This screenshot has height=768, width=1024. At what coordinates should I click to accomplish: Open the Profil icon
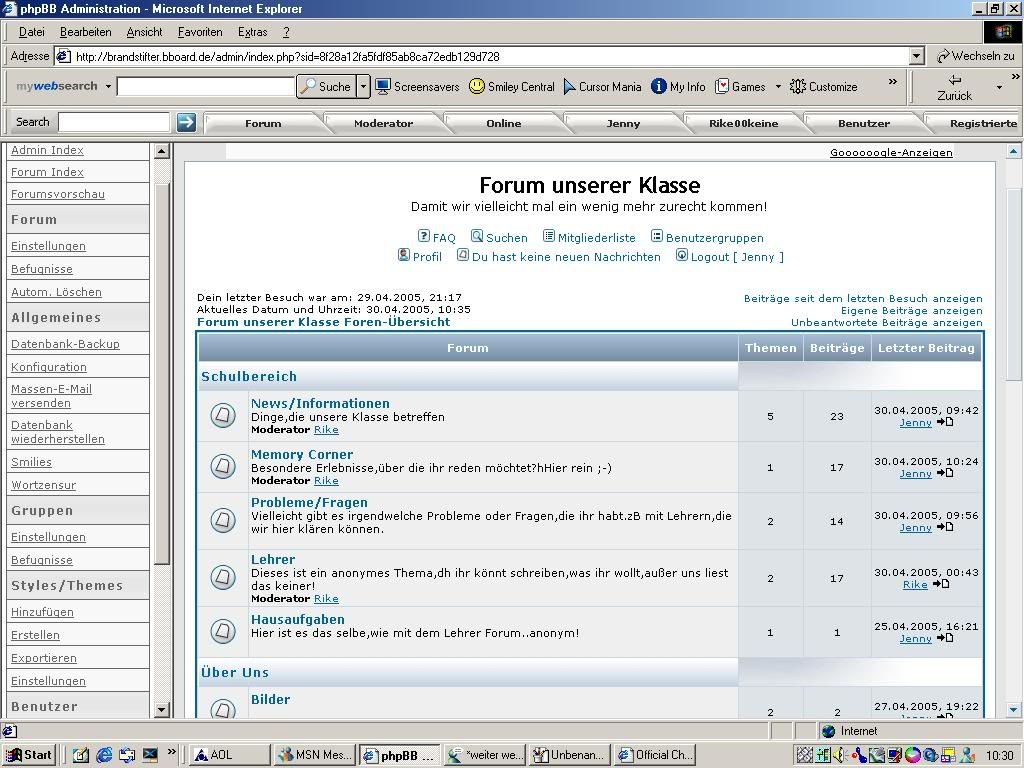point(404,255)
